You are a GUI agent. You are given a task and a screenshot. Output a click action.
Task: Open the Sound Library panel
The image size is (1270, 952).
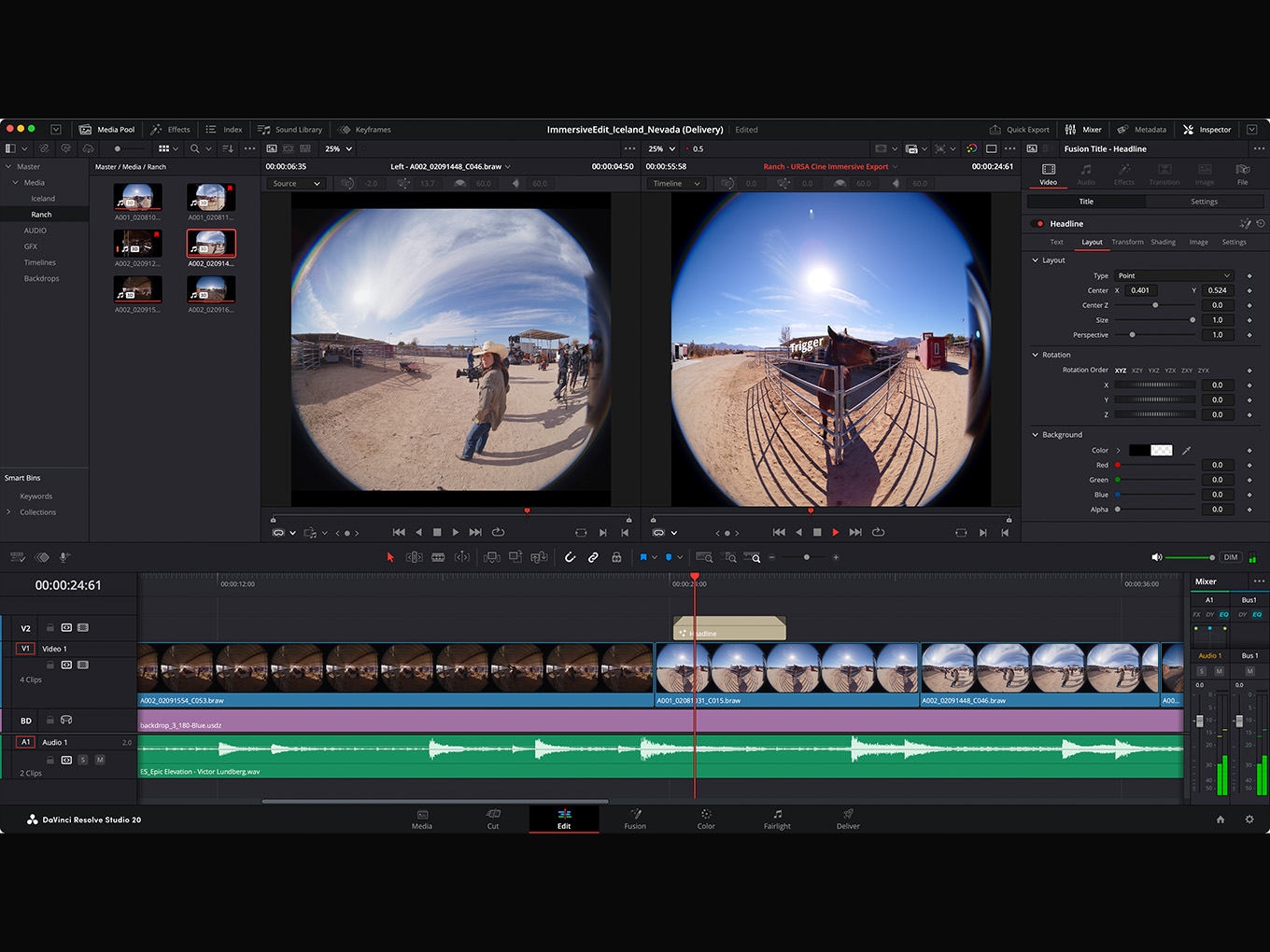(289, 130)
